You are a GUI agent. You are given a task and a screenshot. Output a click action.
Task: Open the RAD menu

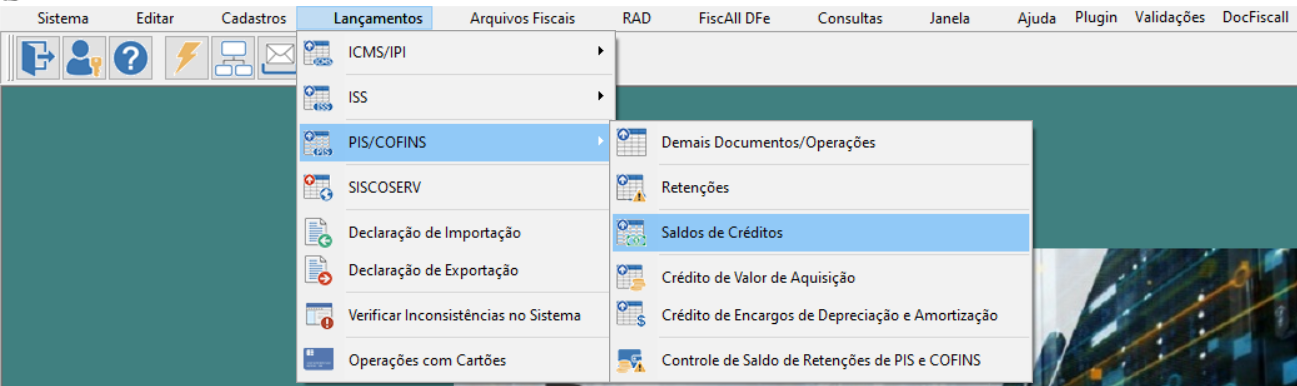click(636, 18)
